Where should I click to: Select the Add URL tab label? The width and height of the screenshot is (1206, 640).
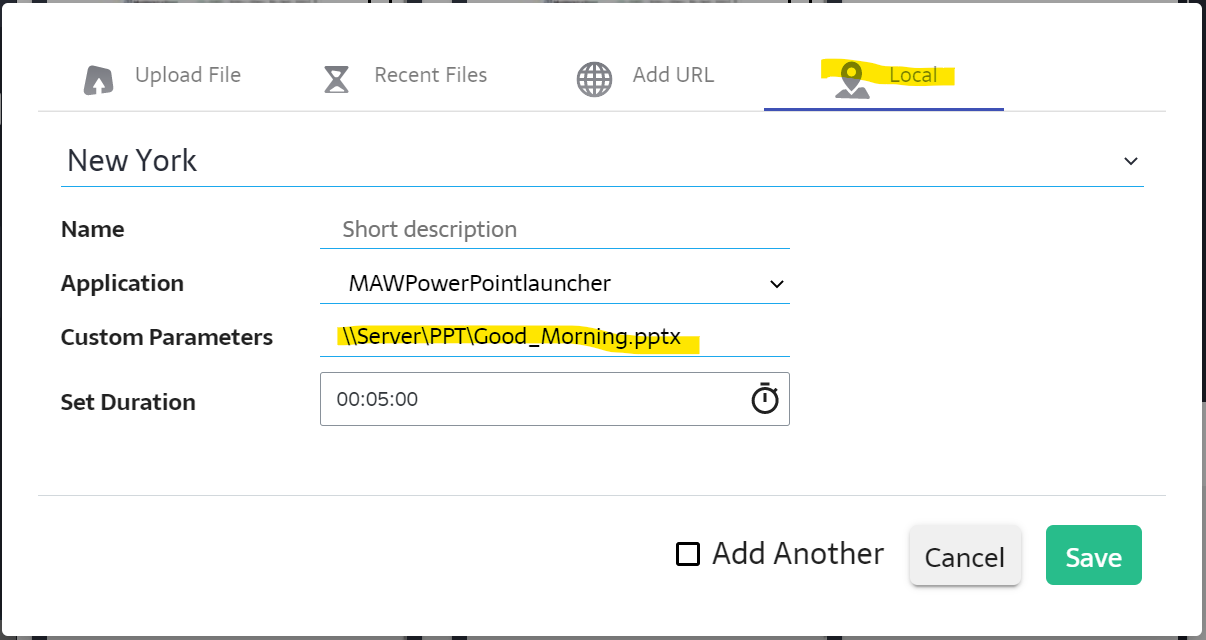coord(673,75)
